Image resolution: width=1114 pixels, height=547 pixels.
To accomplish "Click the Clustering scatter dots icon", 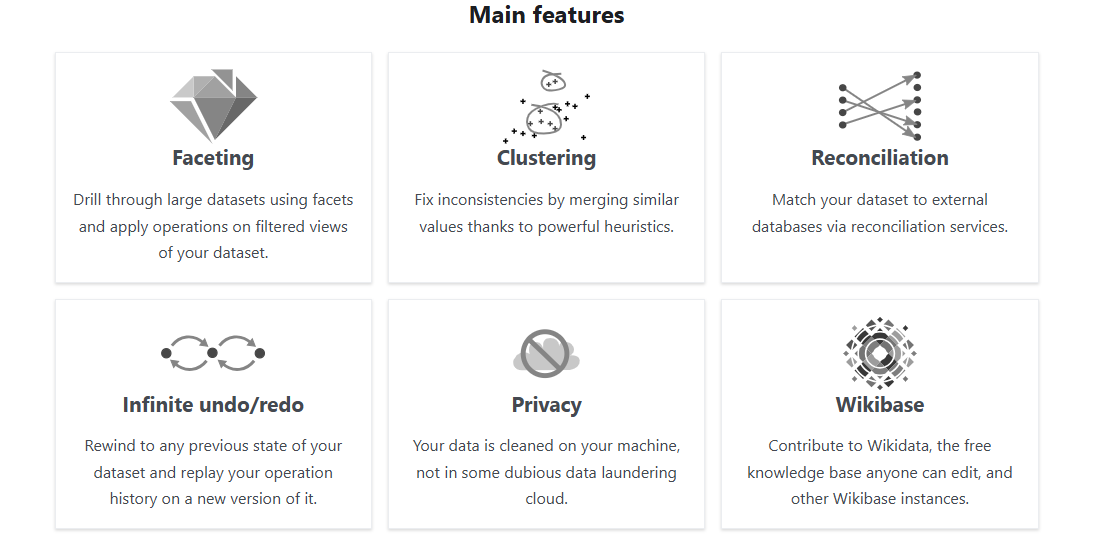I will [546, 106].
